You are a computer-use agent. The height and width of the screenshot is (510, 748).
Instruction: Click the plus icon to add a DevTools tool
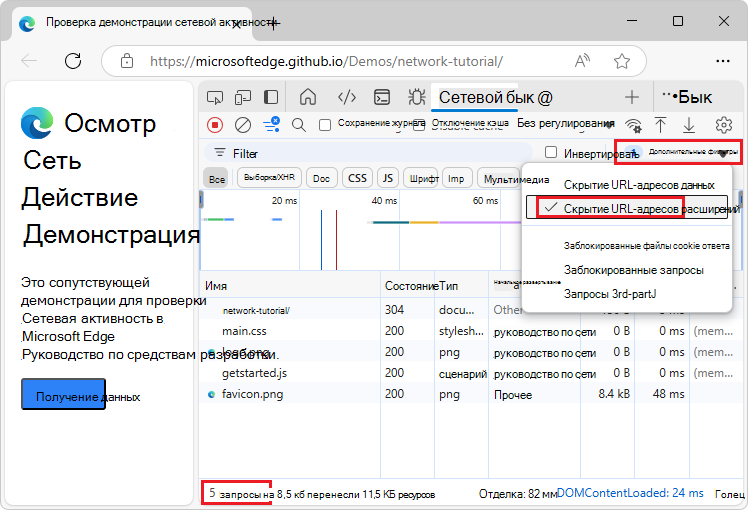[x=632, y=97]
